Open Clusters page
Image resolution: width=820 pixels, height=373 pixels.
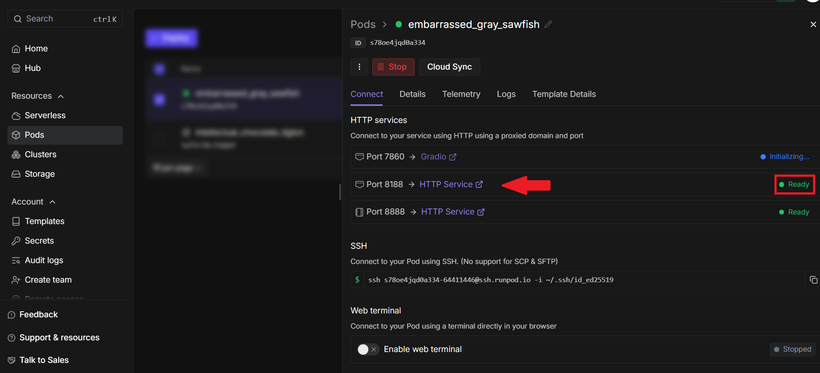[x=40, y=154]
